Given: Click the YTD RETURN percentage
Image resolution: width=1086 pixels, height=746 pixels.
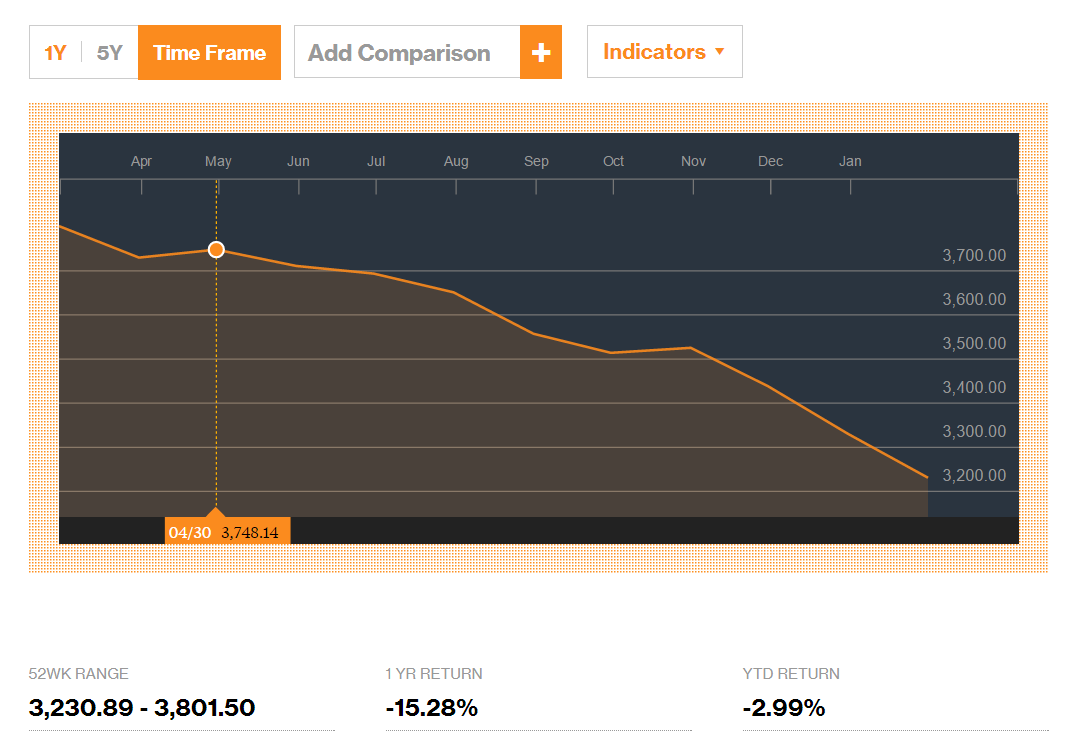Looking at the screenshot, I should pos(784,708).
